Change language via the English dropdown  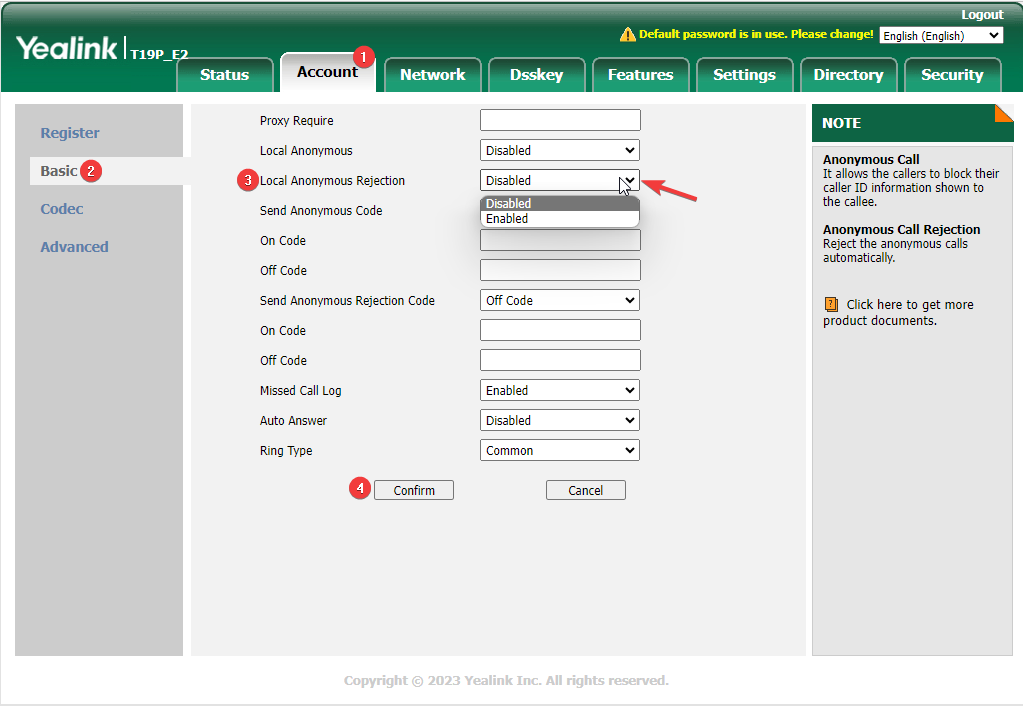(940, 36)
